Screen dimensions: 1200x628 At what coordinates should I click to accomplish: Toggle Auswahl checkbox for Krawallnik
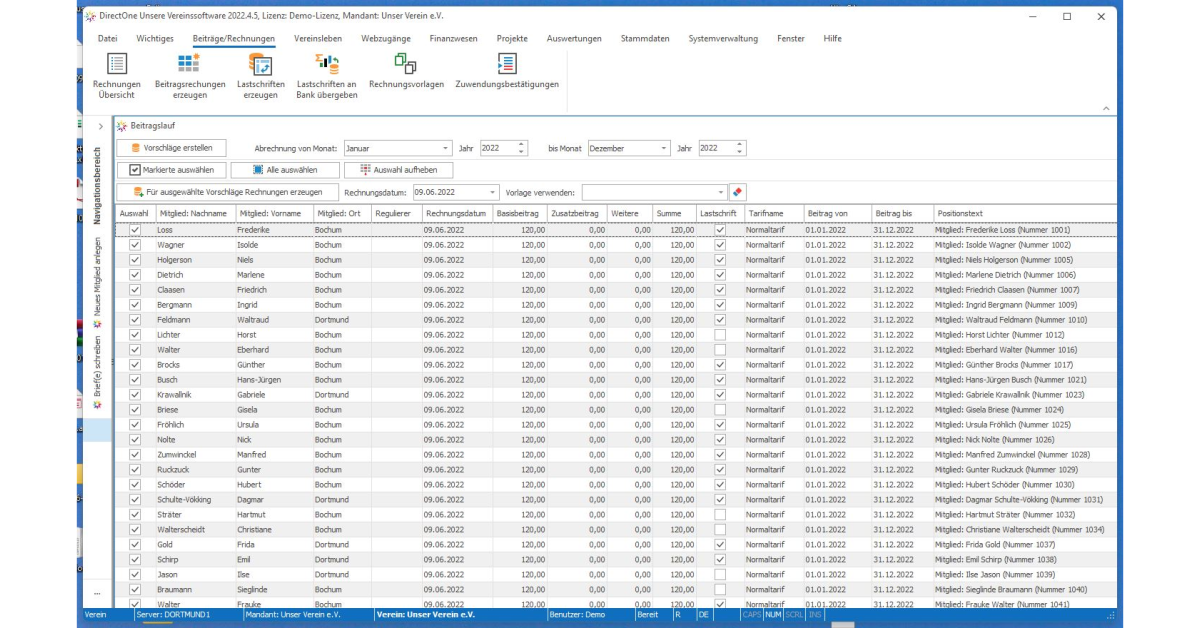click(135, 395)
